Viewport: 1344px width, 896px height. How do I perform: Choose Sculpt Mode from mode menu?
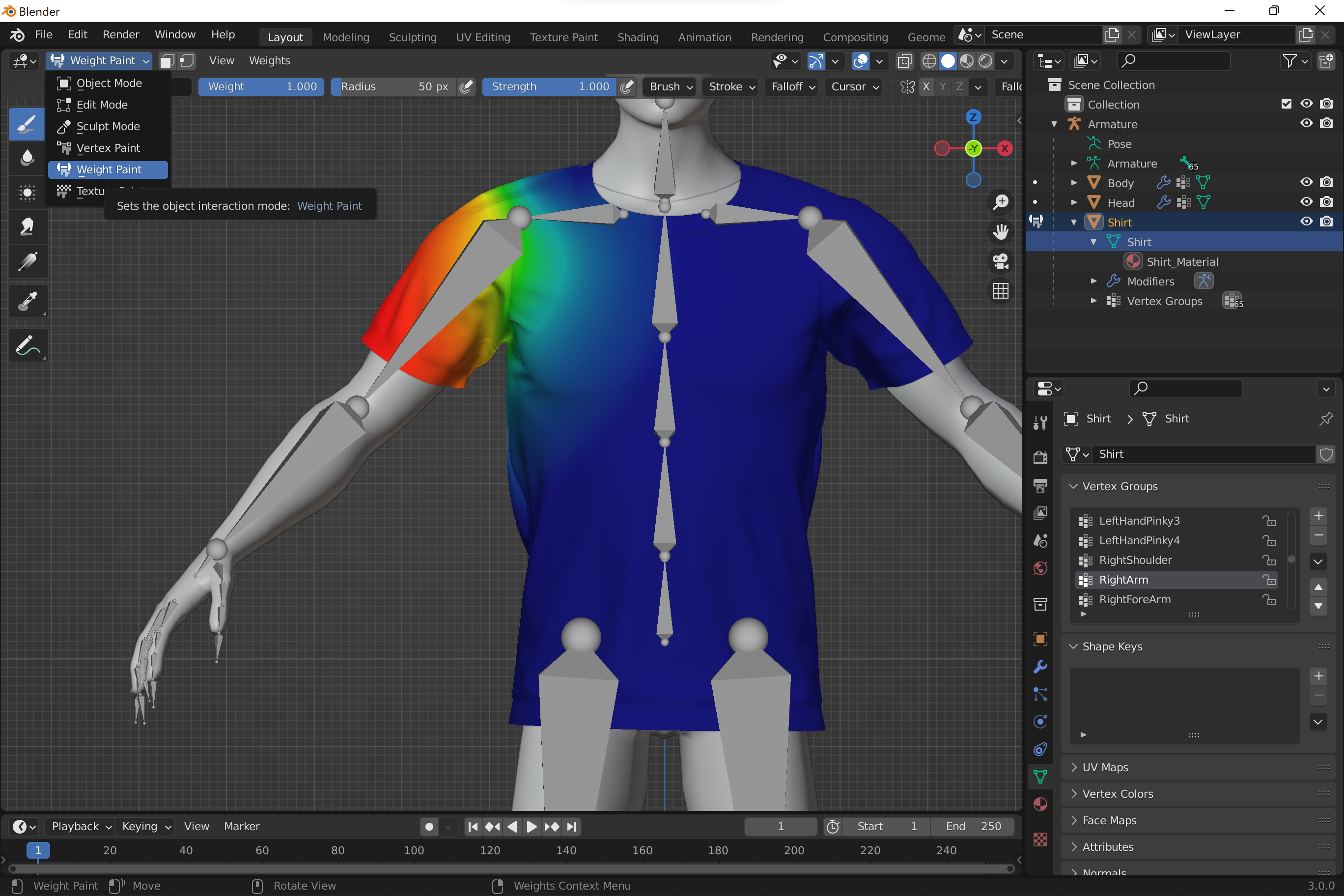pos(108,126)
